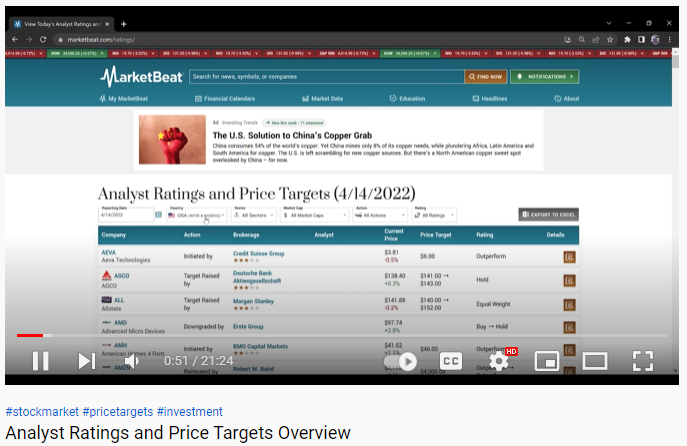Image resolution: width=687 pixels, height=446 pixels.
Task: Open the Headlines menu
Action: (x=490, y=99)
